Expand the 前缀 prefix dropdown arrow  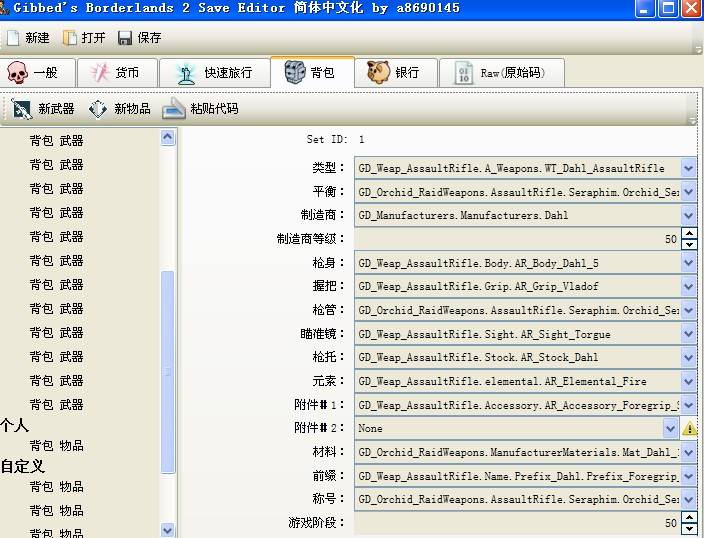(x=688, y=476)
